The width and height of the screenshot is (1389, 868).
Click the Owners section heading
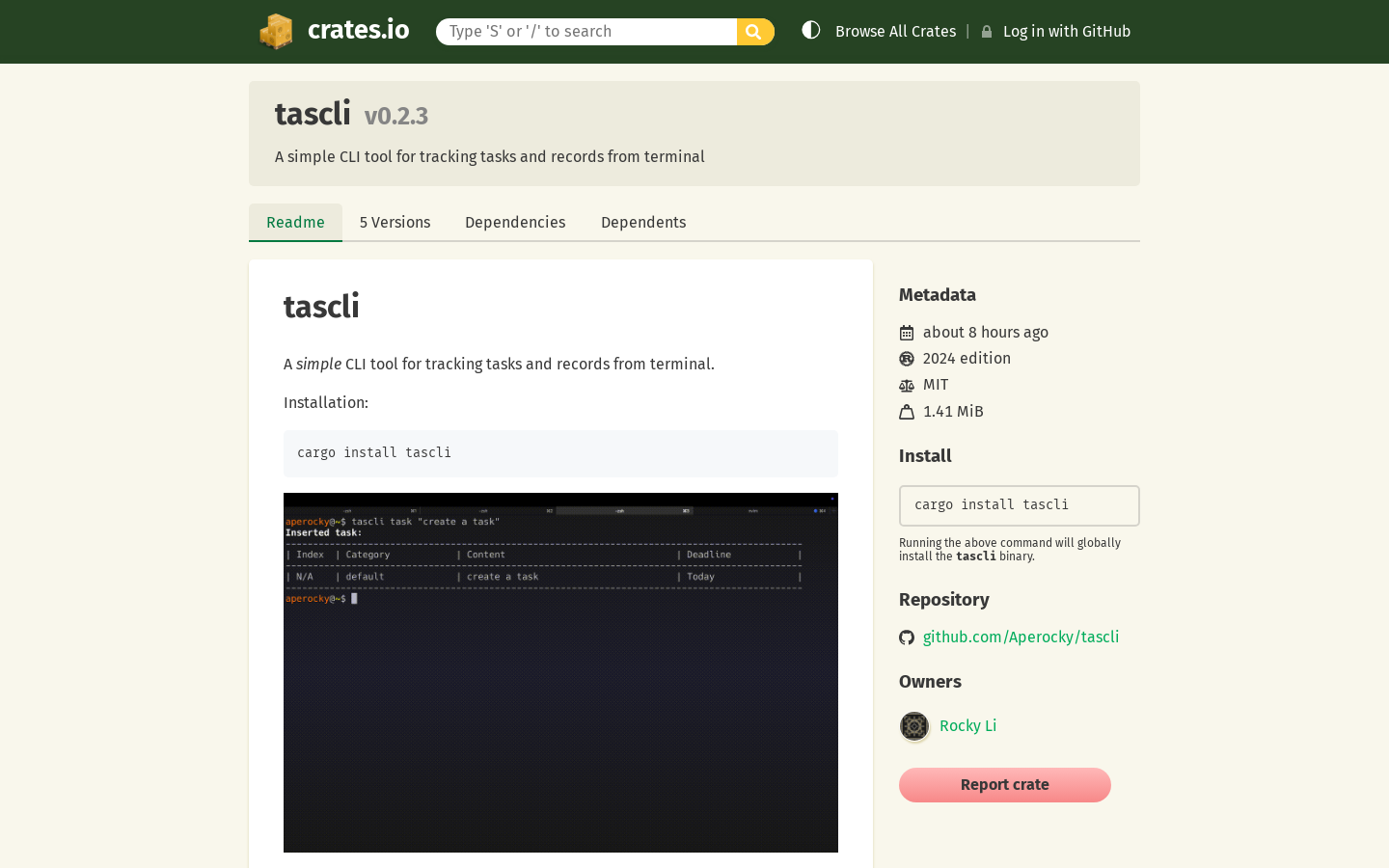point(930,682)
